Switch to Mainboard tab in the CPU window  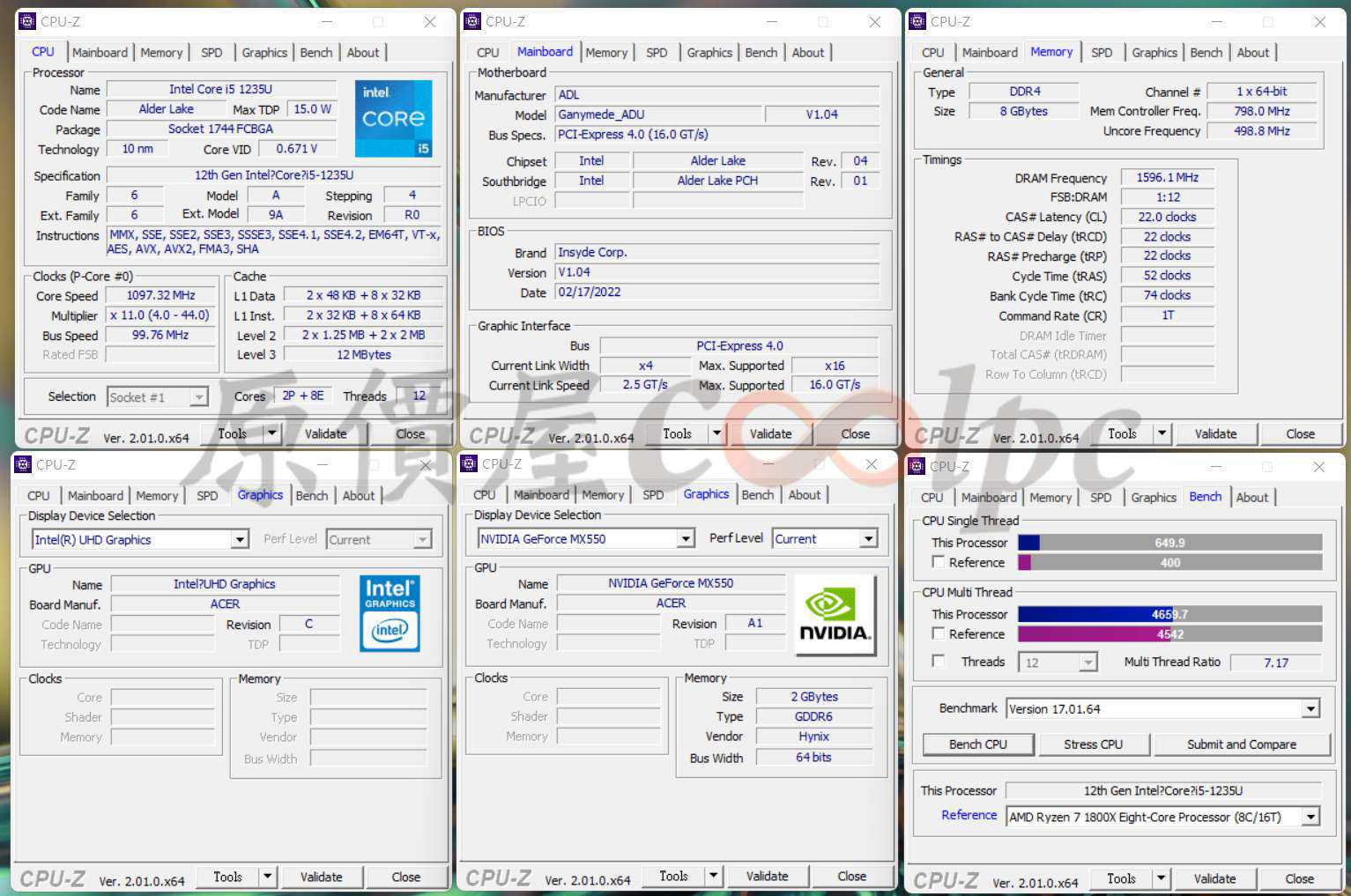100,53
